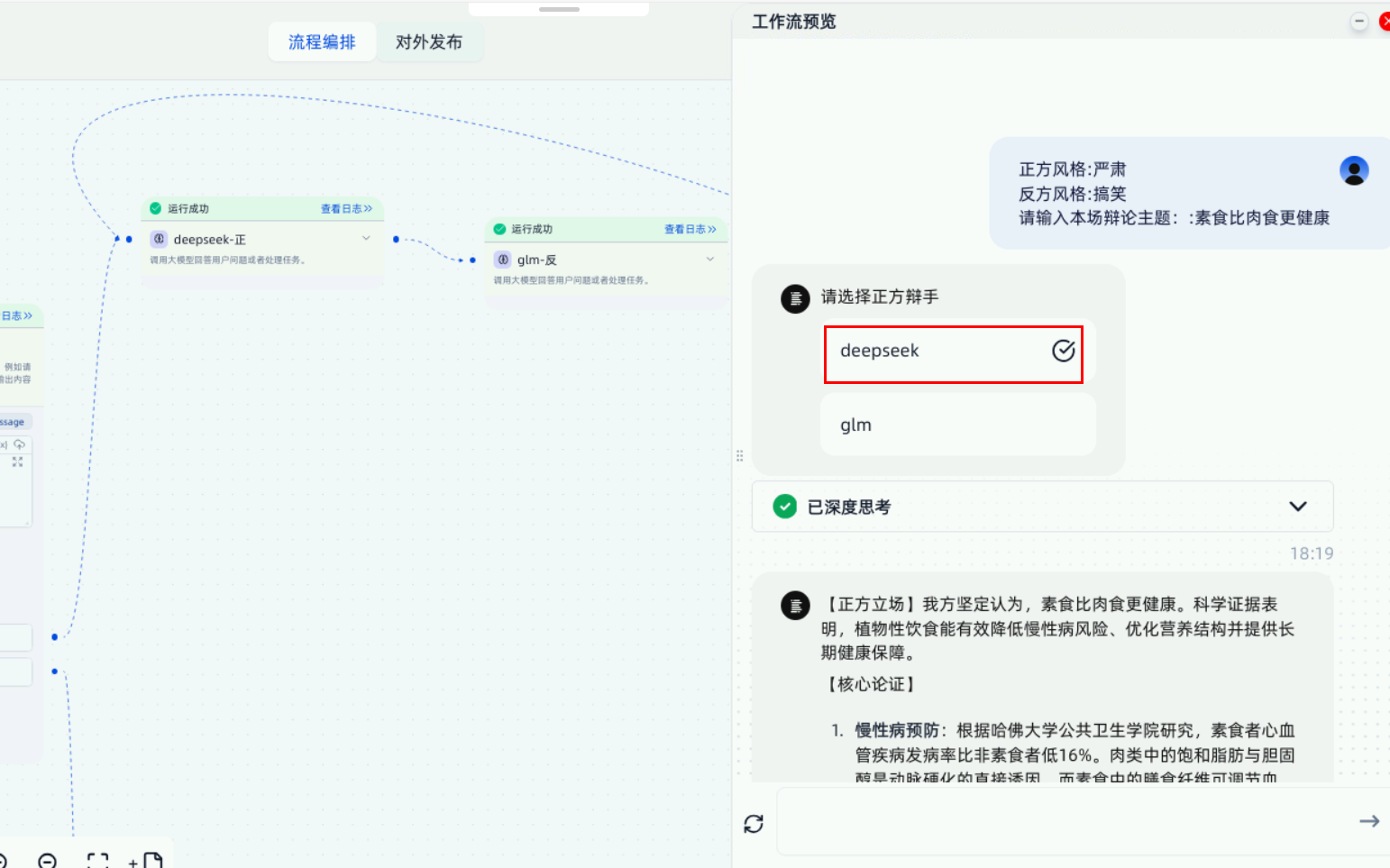Open 查看日志 on the glm-反 node
Image resolution: width=1390 pixels, height=868 pixels.
coord(690,229)
